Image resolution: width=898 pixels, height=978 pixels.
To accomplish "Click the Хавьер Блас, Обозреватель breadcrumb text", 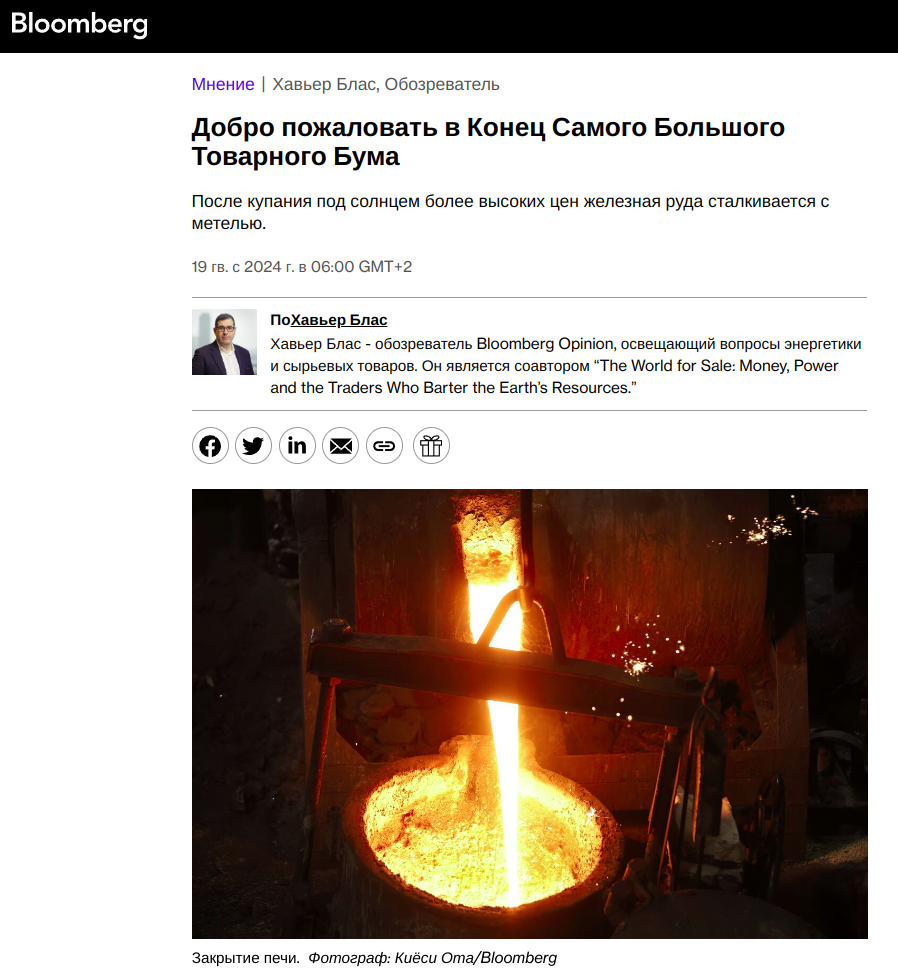I will [x=386, y=84].
